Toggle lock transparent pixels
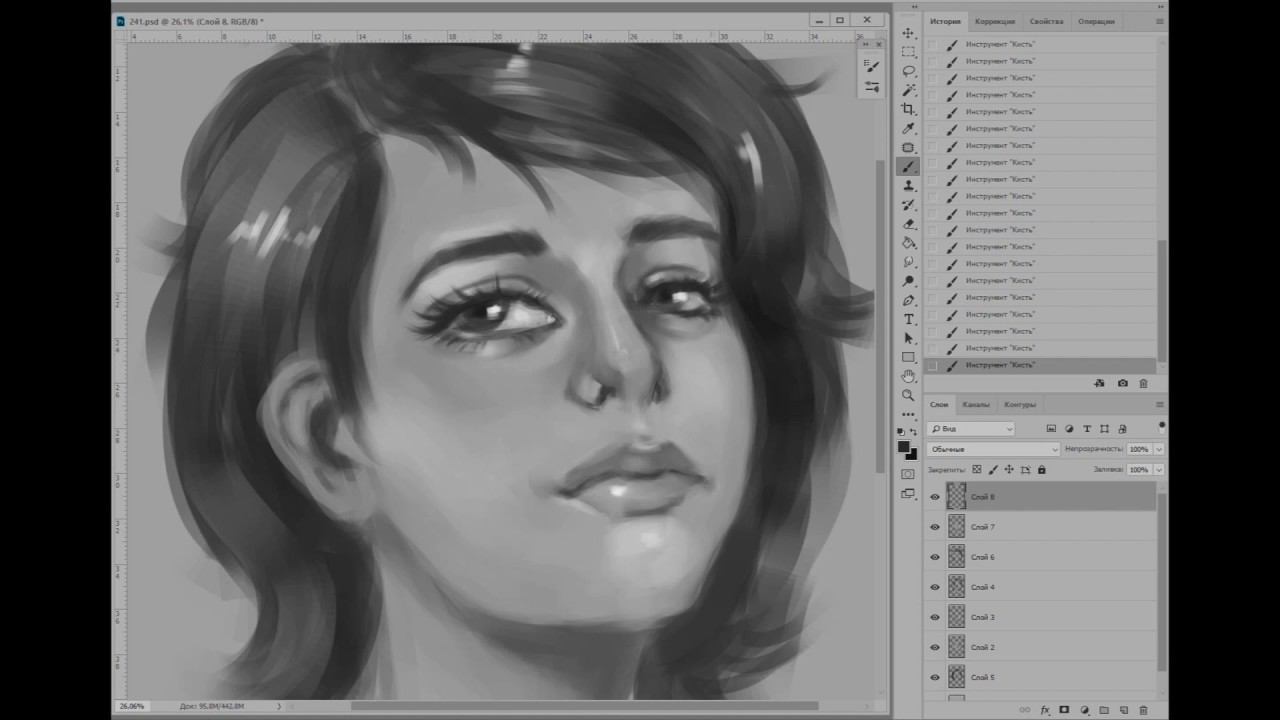1280x720 pixels. tap(977, 469)
